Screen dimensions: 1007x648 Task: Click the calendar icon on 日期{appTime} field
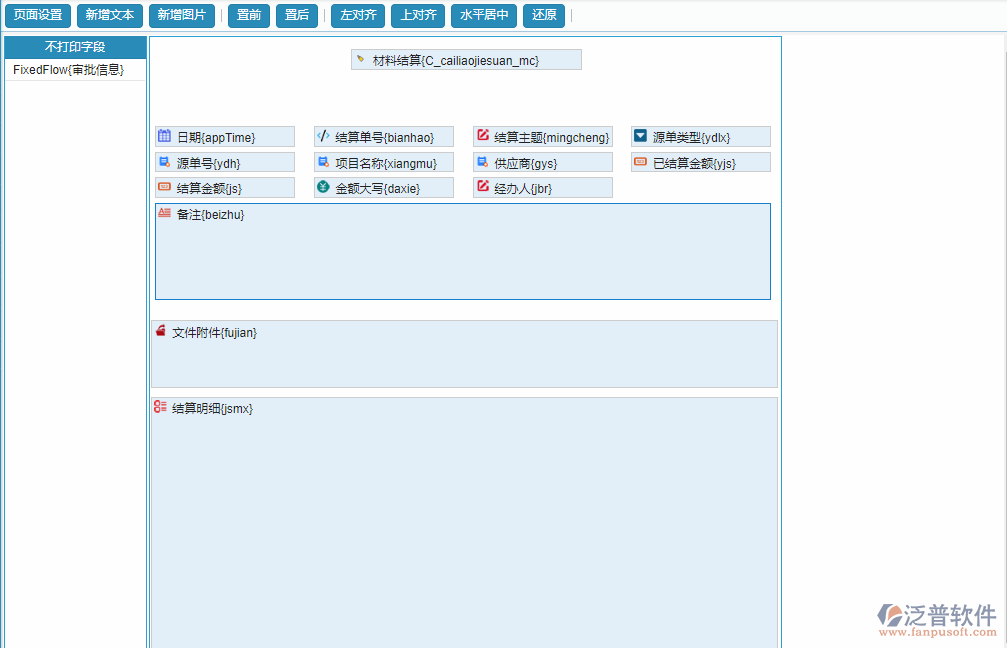(162, 136)
